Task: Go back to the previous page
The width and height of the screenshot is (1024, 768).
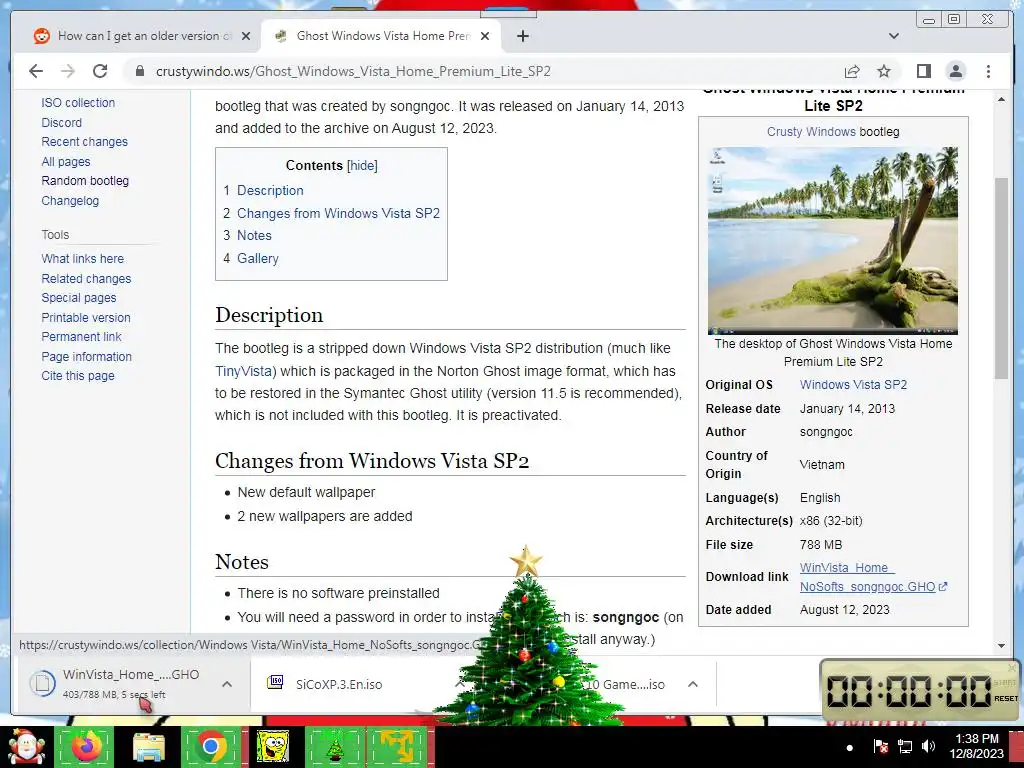Action: click(x=36, y=71)
